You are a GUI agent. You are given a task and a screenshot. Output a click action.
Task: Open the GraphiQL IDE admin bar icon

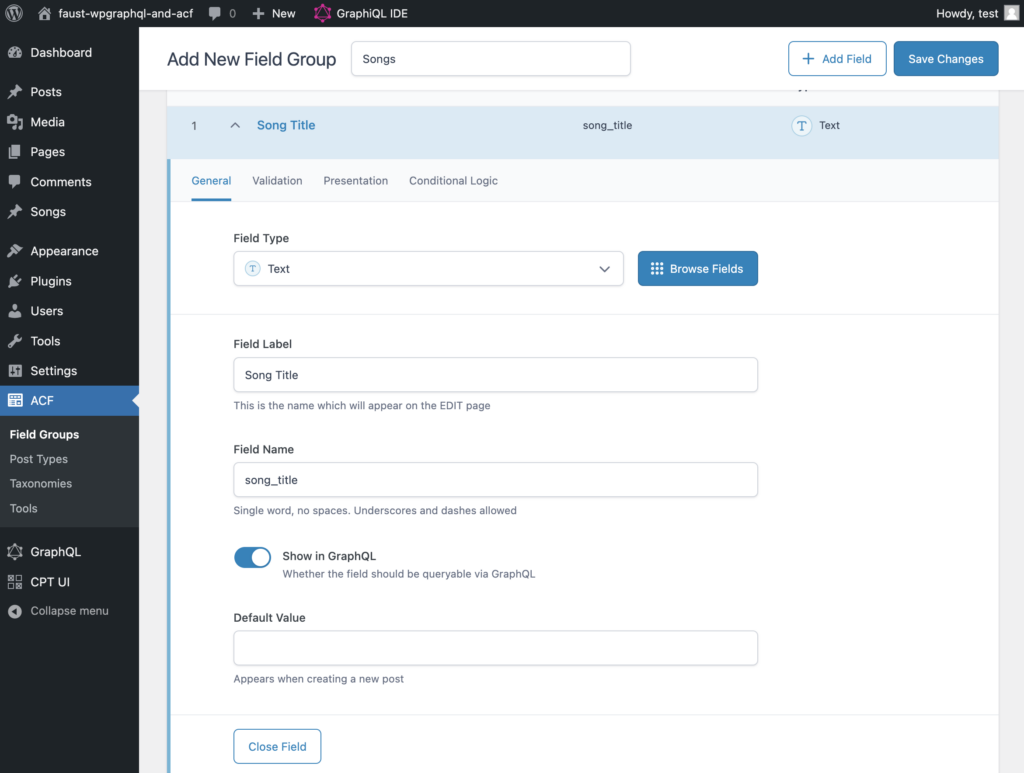(322, 14)
